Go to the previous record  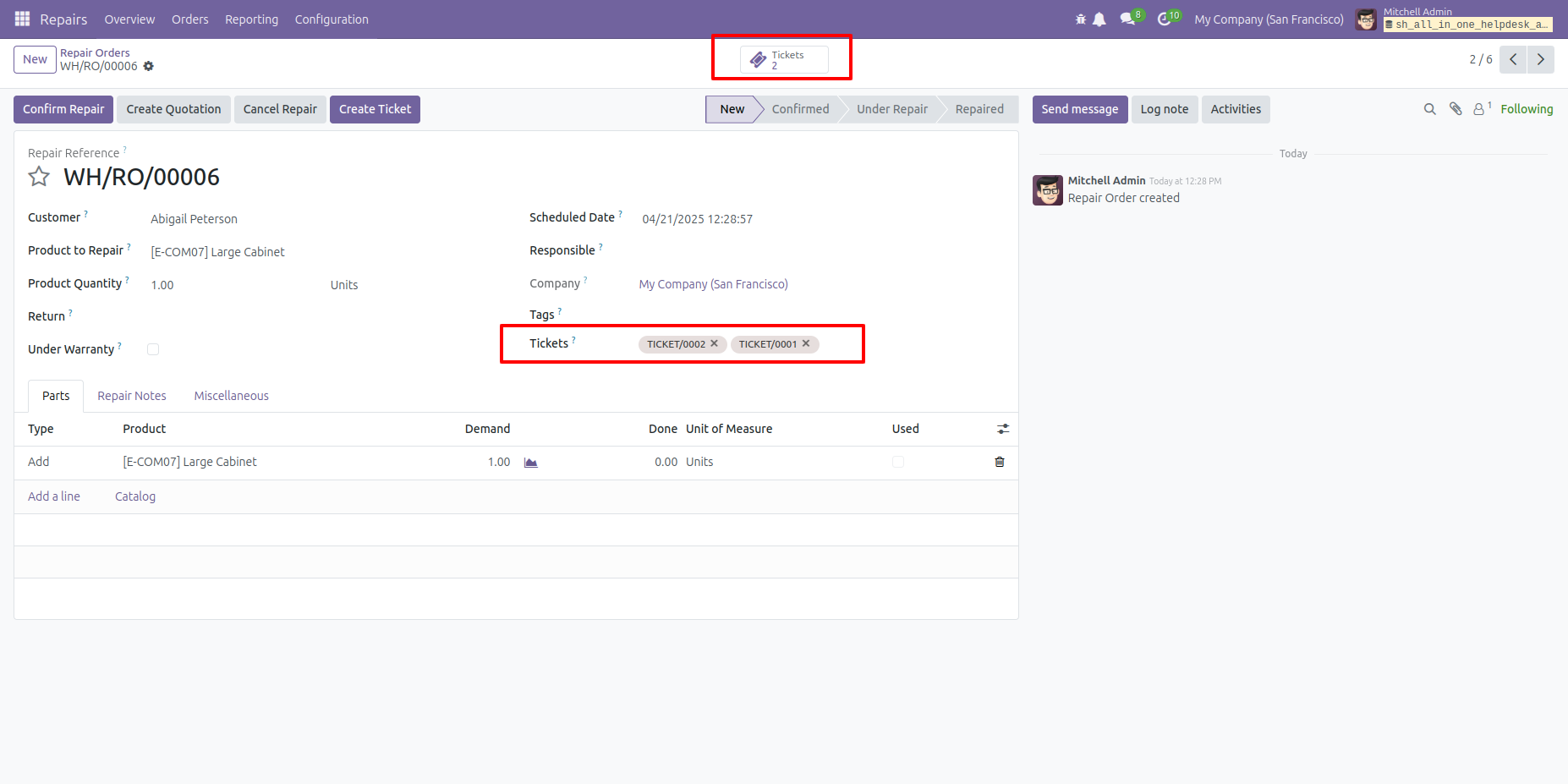[1513, 59]
